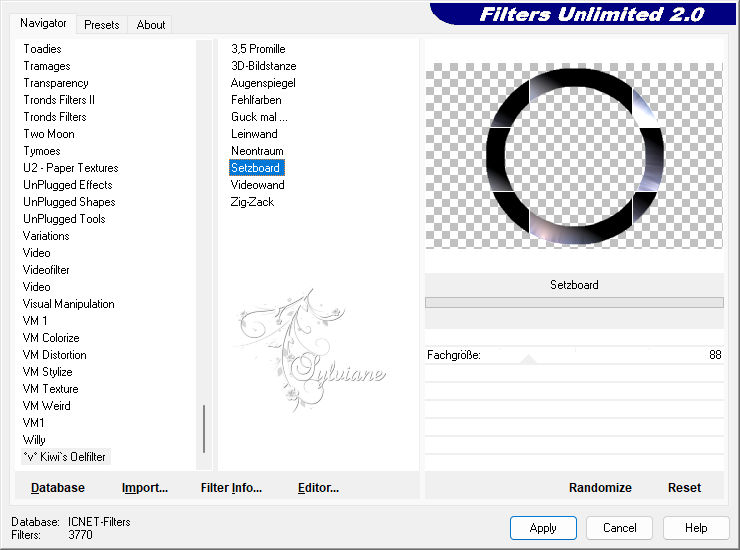This screenshot has height=550, width=740.
Task: Choose the Fehlfarben filter
Action: tap(256, 100)
